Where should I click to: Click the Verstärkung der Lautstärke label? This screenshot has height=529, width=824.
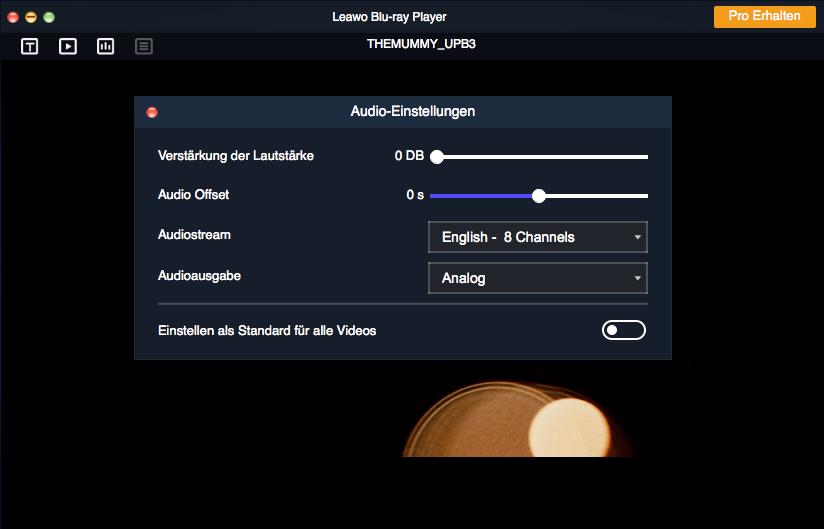235,155
